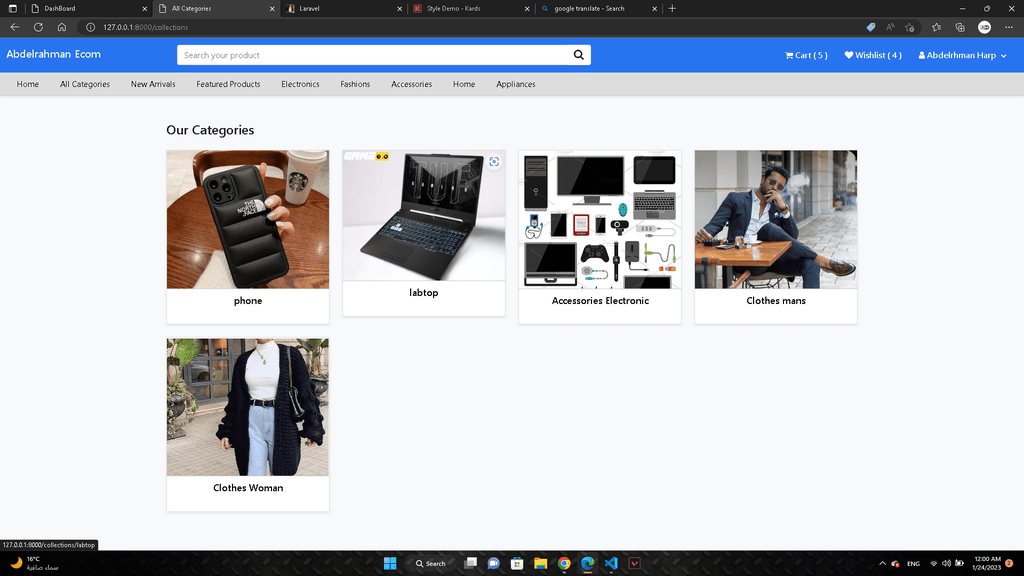Open Task View from the taskbar

[x=470, y=563]
